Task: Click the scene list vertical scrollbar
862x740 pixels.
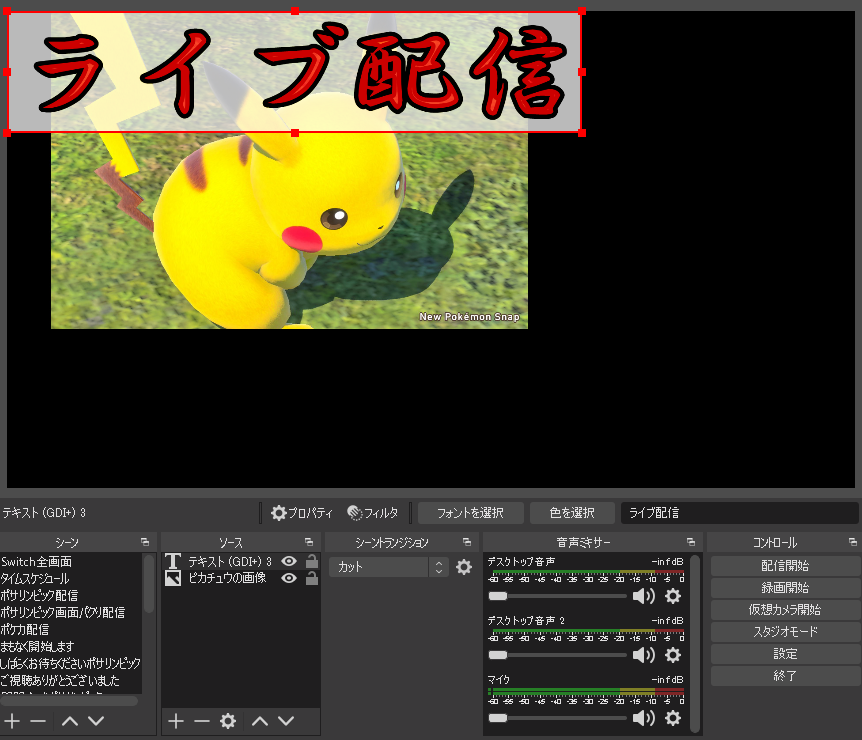Action: (x=148, y=584)
